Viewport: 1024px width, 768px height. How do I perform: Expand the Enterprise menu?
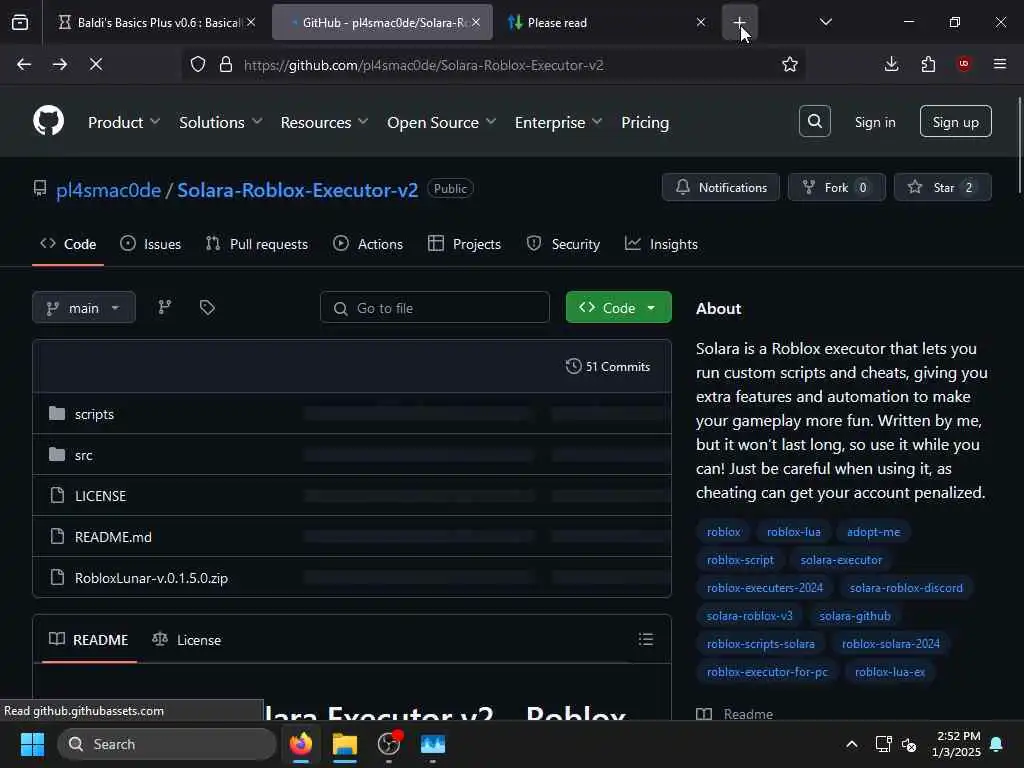[x=558, y=122]
